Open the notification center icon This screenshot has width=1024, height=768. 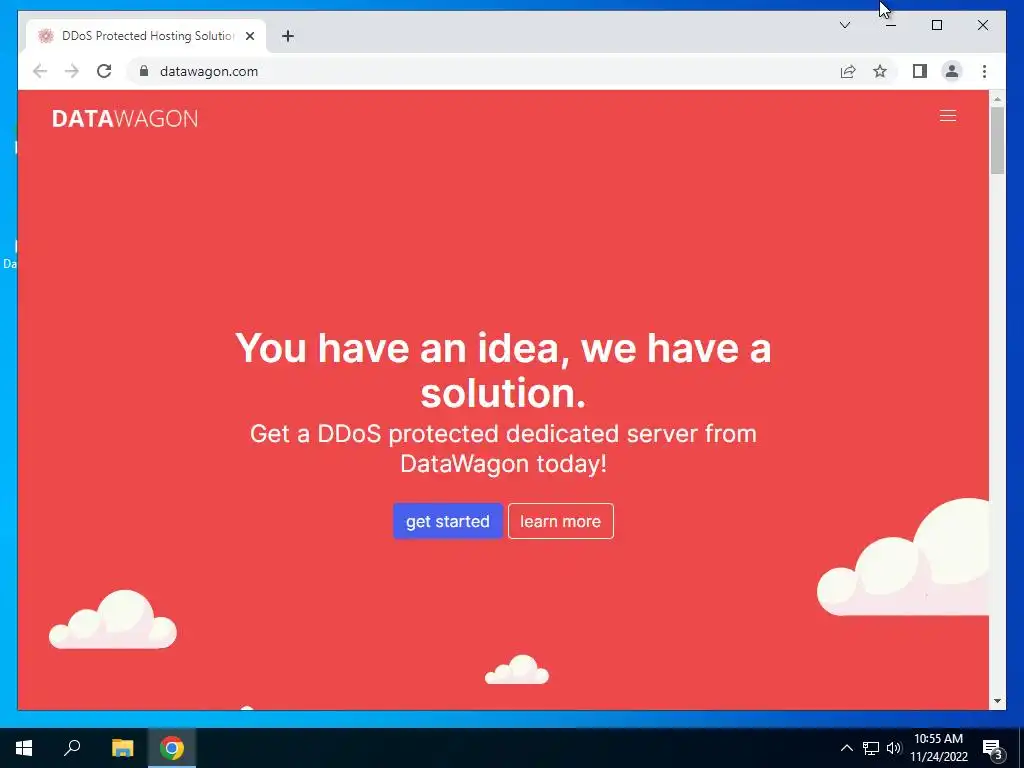pyautogui.click(x=993, y=748)
